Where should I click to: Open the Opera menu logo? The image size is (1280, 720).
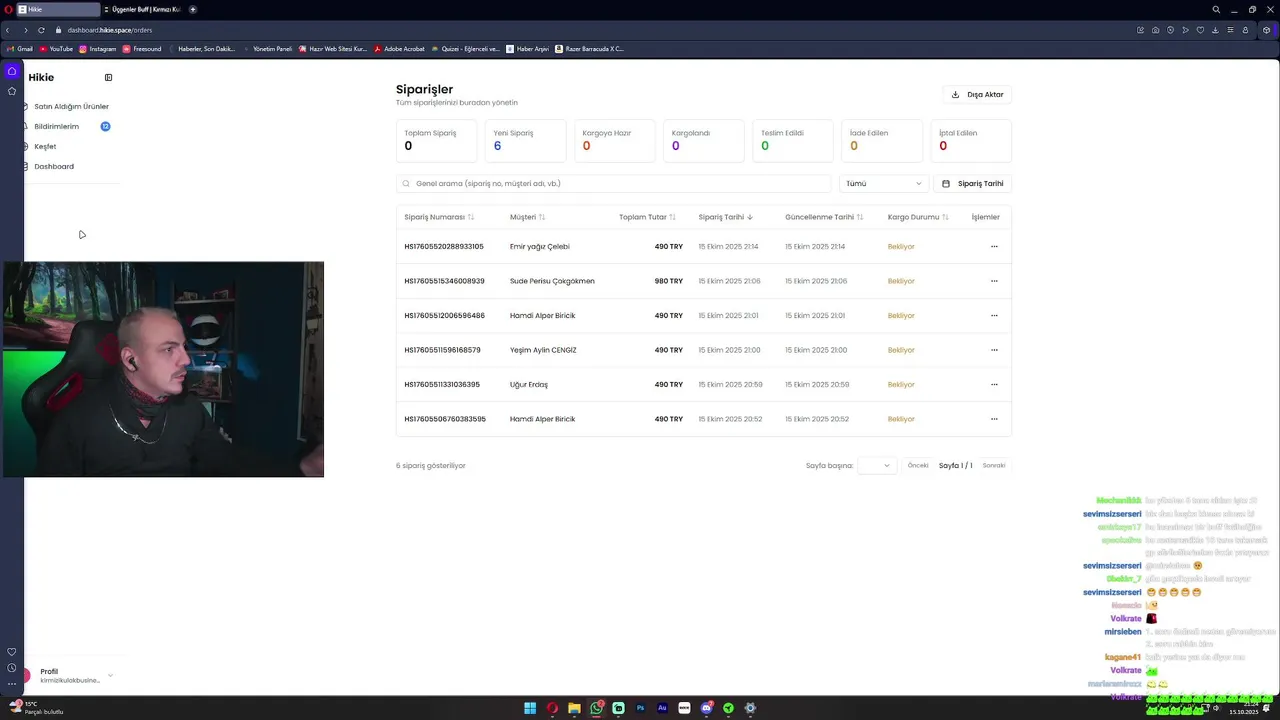tap(8, 9)
